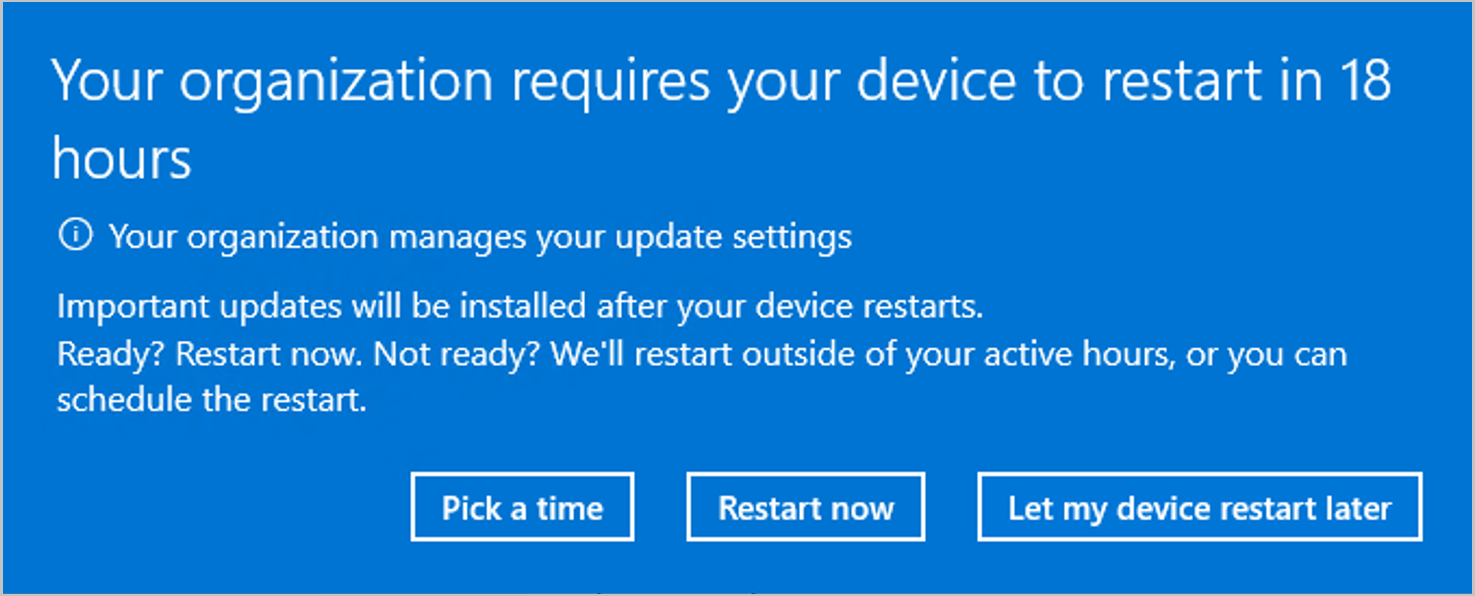Viewport: 1475px width, 596px height.
Task: Click the 'Your organization manages your update settings' text
Action: [x=480, y=238]
